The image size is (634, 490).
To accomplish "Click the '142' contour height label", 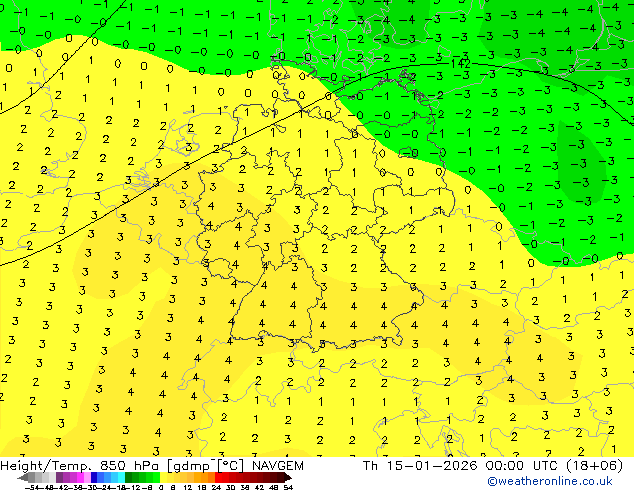I will tap(461, 64).
